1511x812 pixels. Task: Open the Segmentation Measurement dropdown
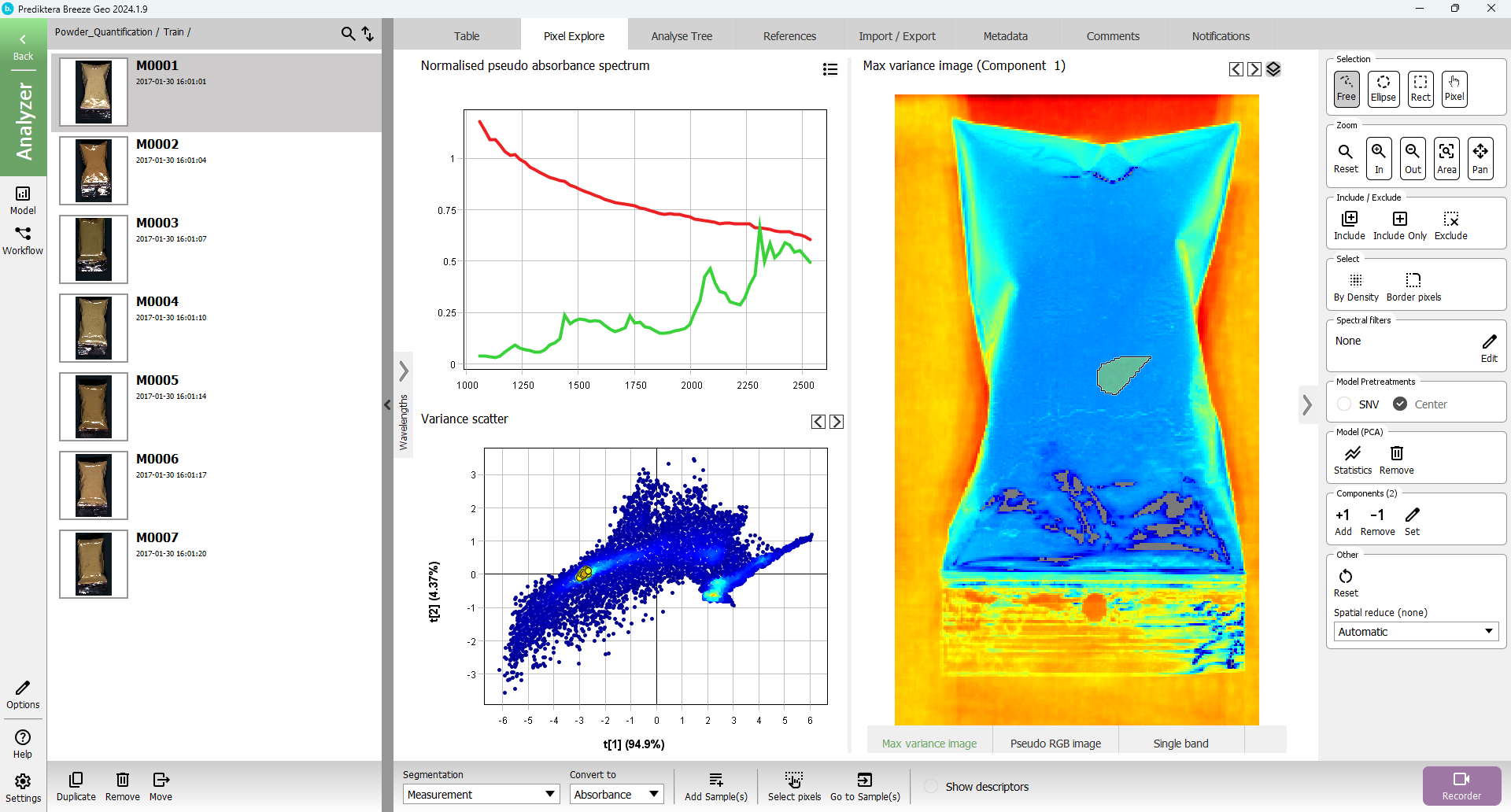pos(481,795)
